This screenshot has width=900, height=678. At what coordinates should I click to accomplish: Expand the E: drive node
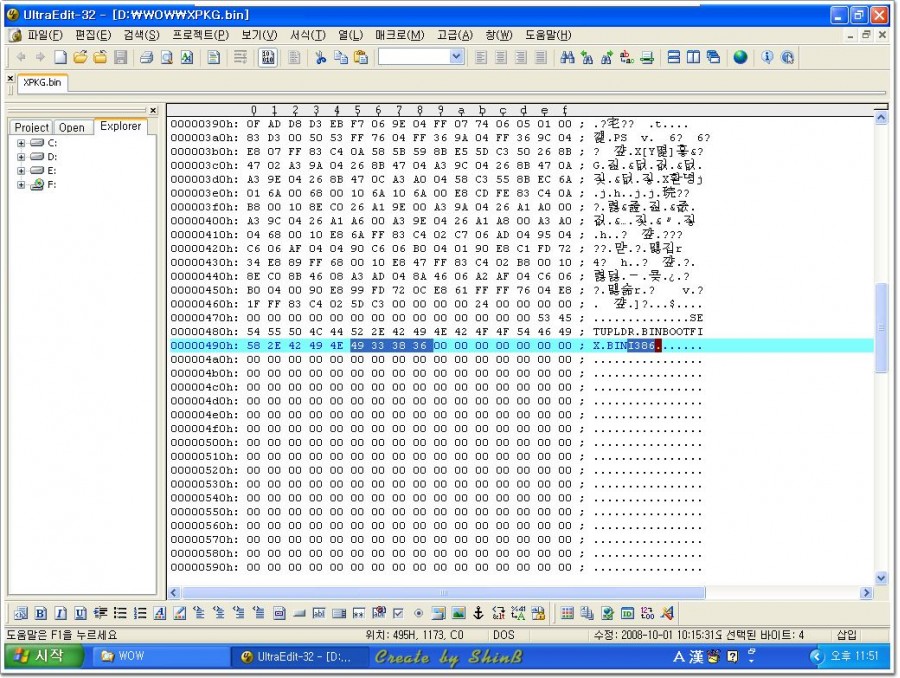click(x=21, y=171)
